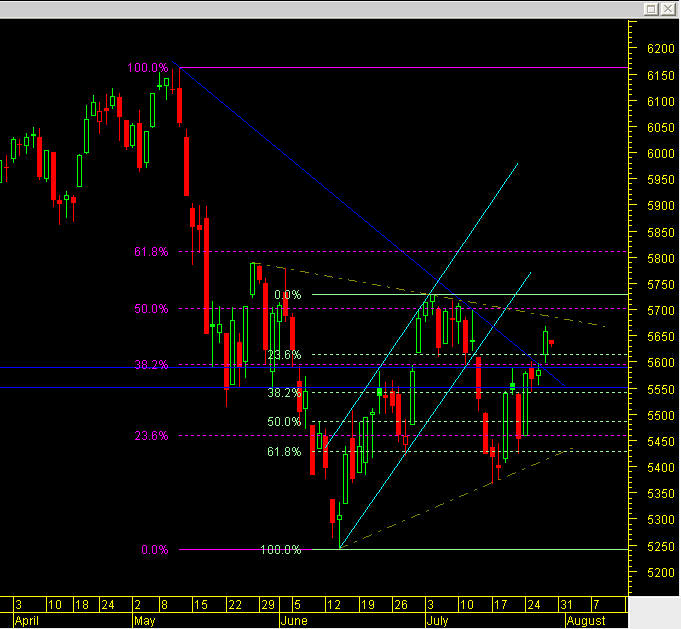This screenshot has width=681, height=629.
Task: Click the 8 date label in May
Action: click(x=164, y=605)
